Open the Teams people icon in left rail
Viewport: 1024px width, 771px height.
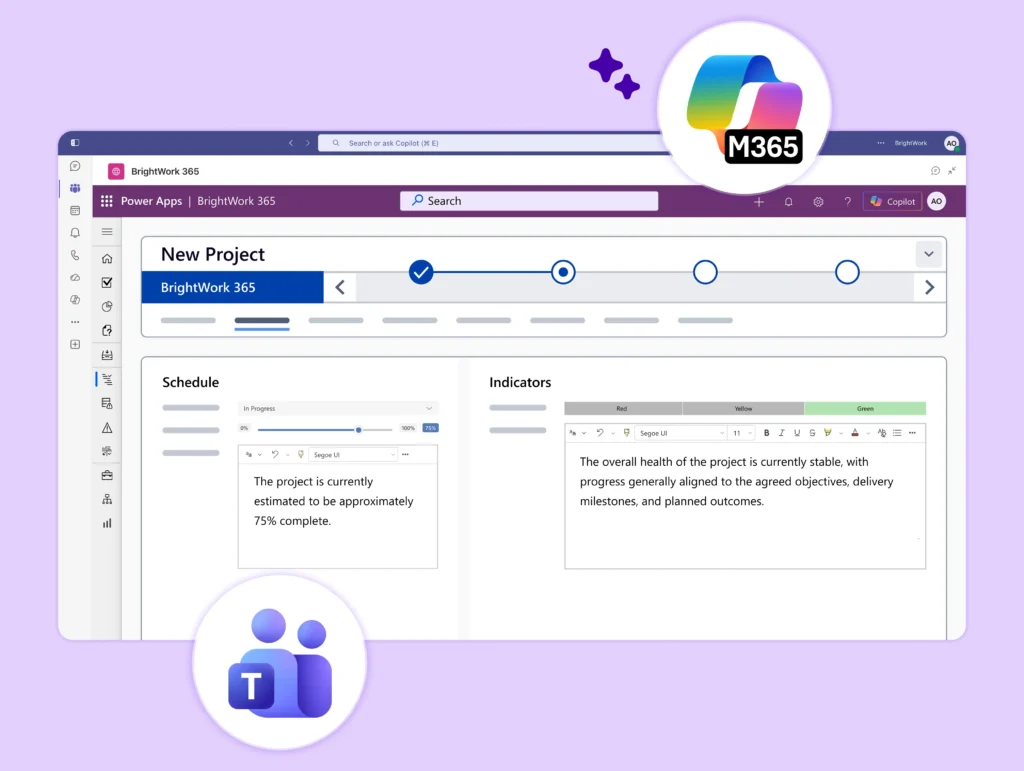coord(75,189)
